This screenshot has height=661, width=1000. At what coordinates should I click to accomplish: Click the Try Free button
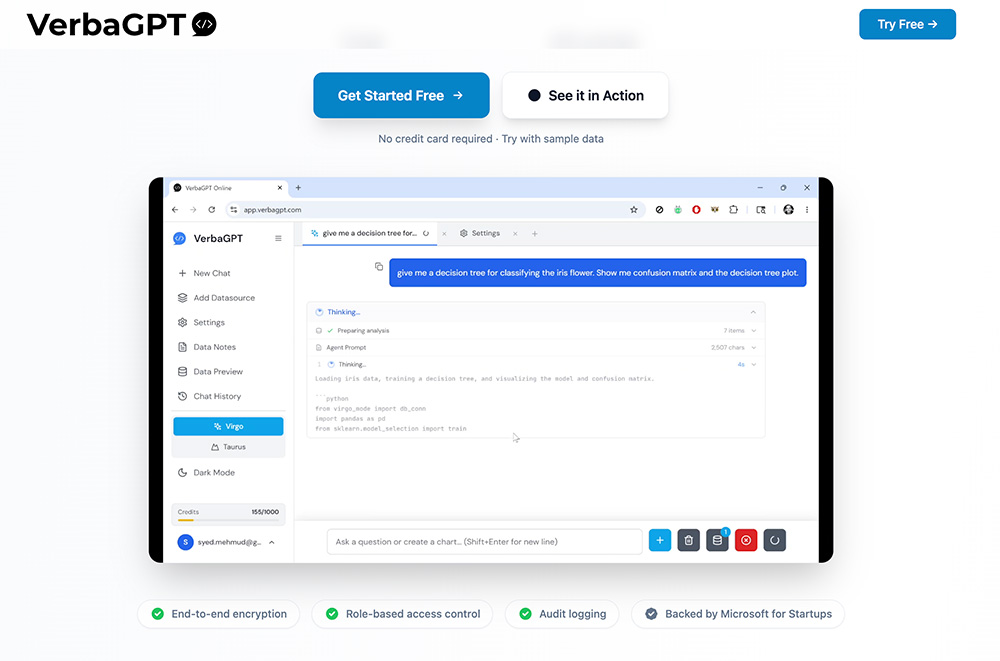(907, 24)
